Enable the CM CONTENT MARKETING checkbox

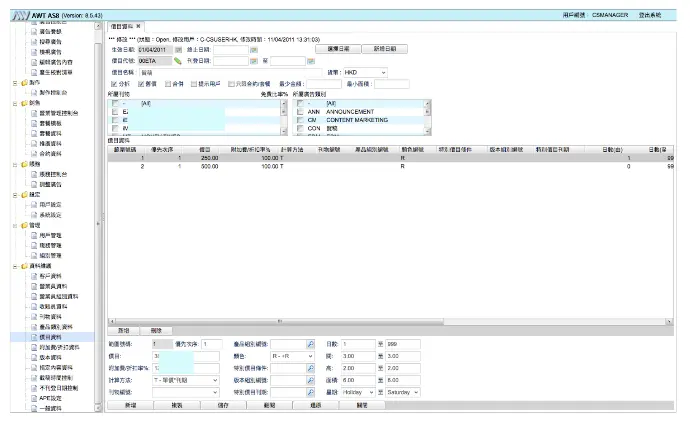300,120
